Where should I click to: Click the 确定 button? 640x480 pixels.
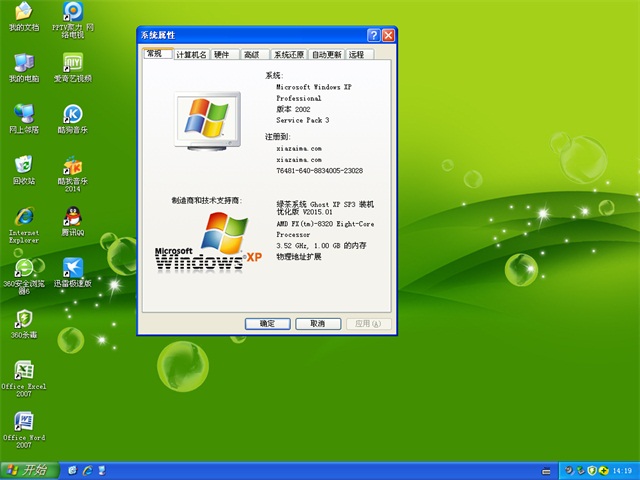point(267,323)
